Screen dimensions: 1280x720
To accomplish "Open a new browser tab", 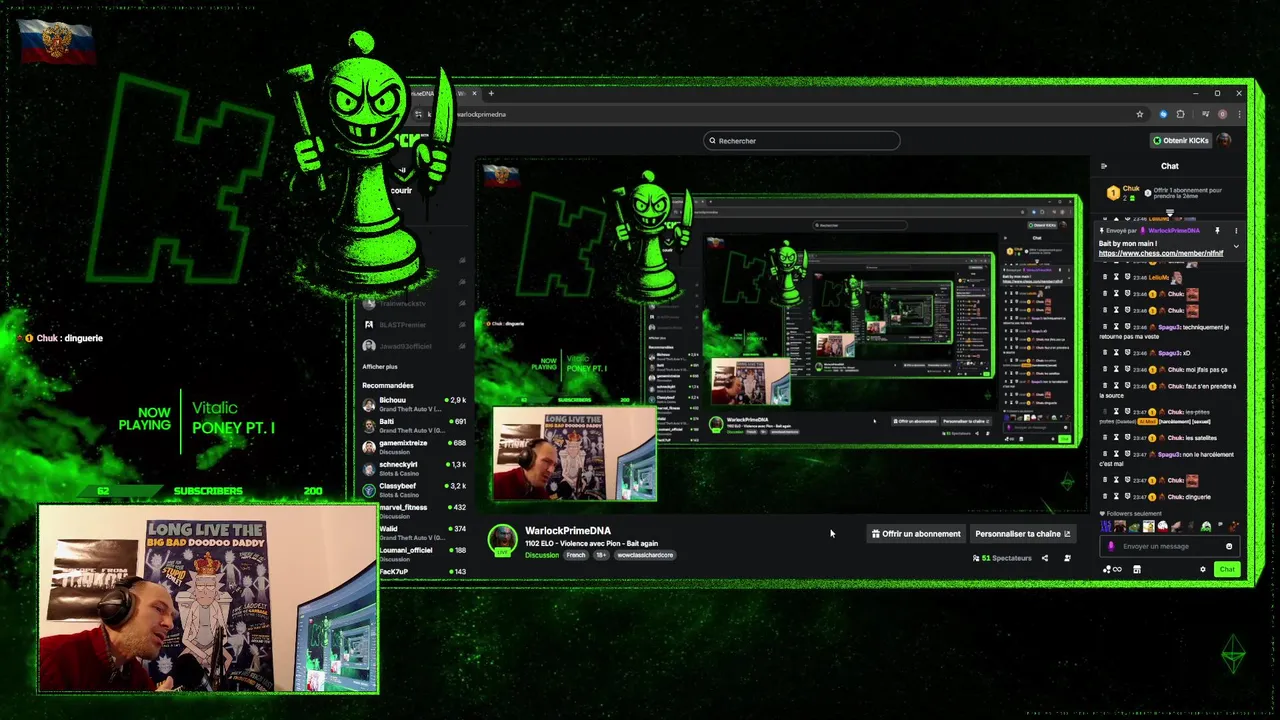I will click(491, 93).
